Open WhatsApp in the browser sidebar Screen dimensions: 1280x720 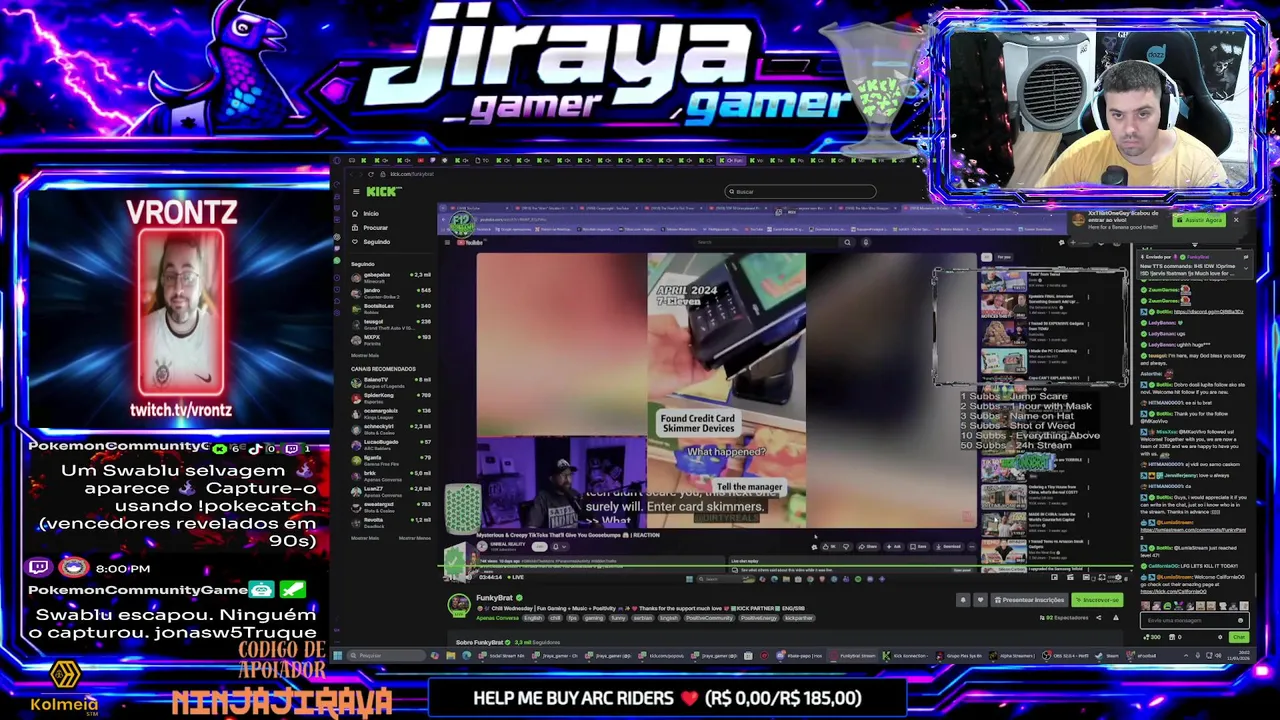[336, 261]
